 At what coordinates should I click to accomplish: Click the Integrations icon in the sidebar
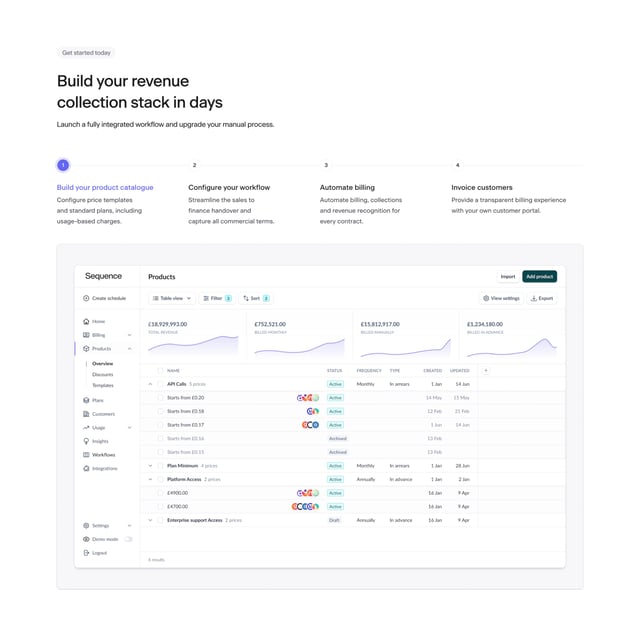point(86,469)
